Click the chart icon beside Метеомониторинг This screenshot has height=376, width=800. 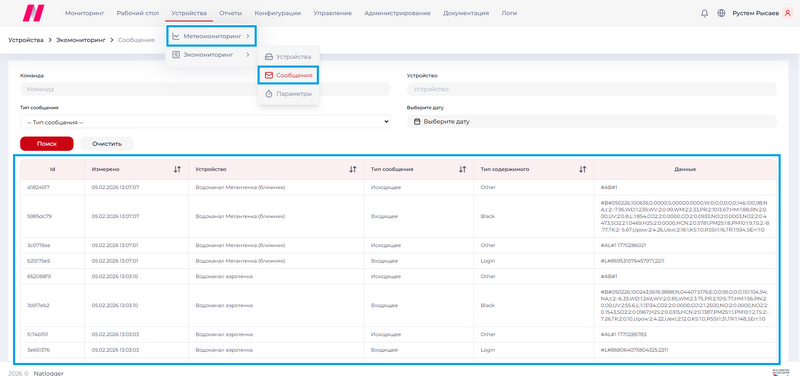click(176, 36)
